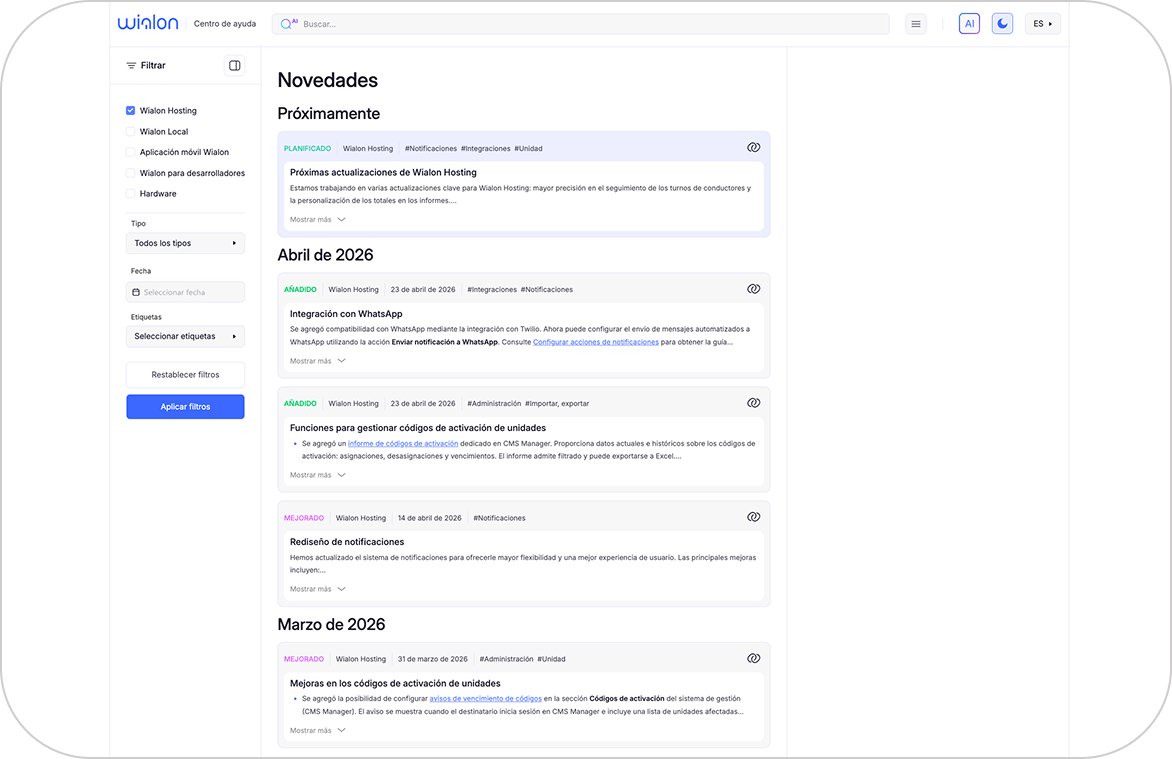This screenshot has width=1172, height=759.
Task: Click title Mejoras en los códigos de activación
Action: tap(395, 683)
